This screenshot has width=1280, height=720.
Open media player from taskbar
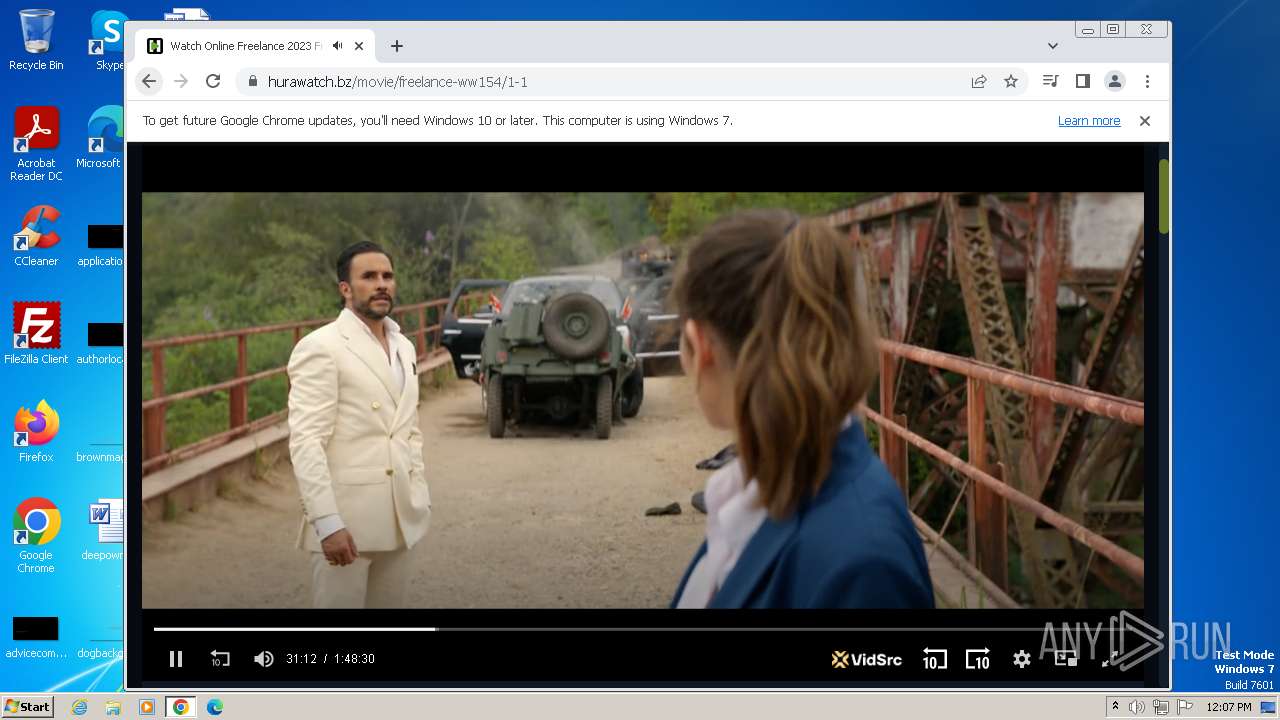click(147, 707)
